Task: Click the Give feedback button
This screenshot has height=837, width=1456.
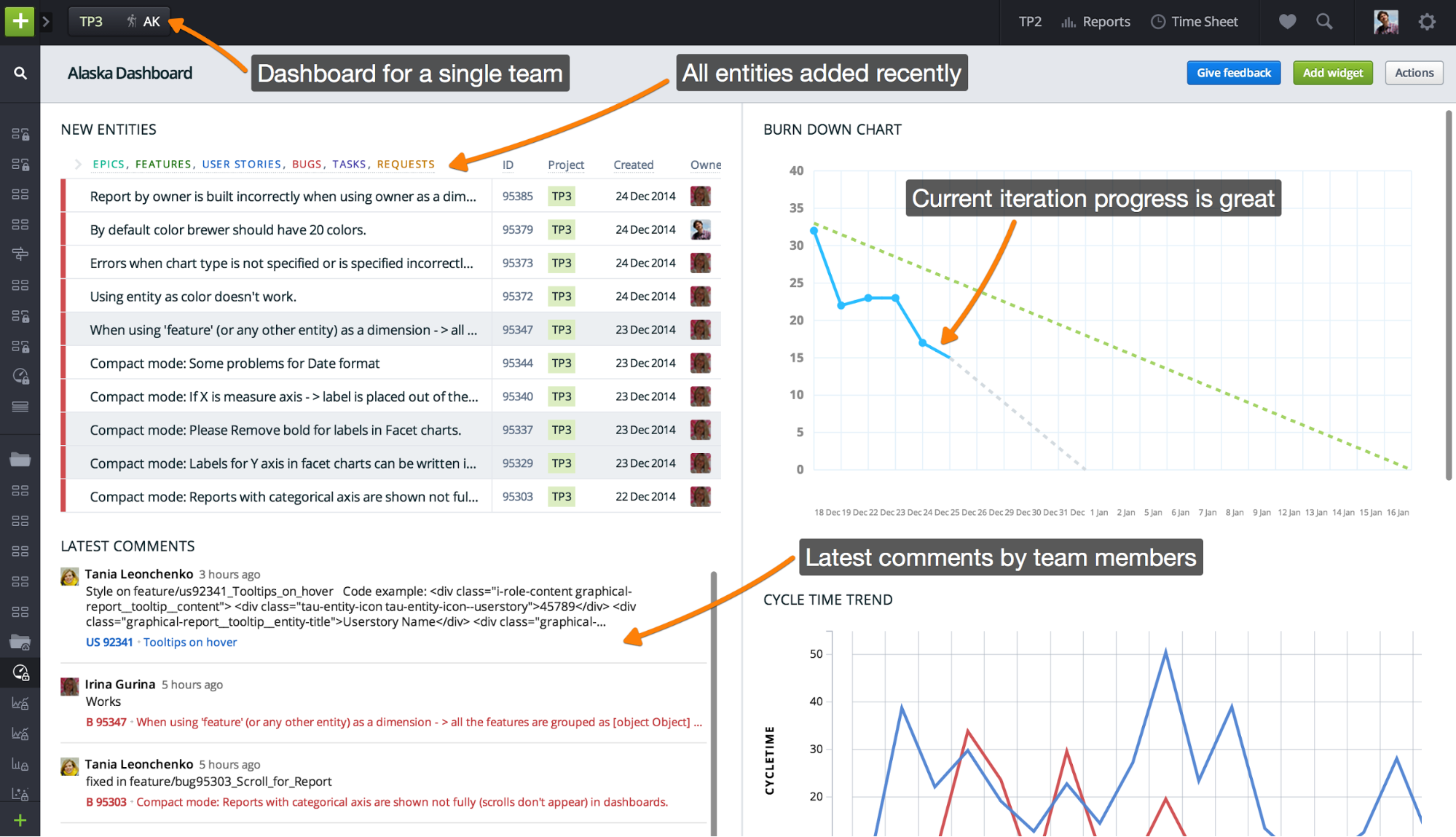Action: point(1233,73)
